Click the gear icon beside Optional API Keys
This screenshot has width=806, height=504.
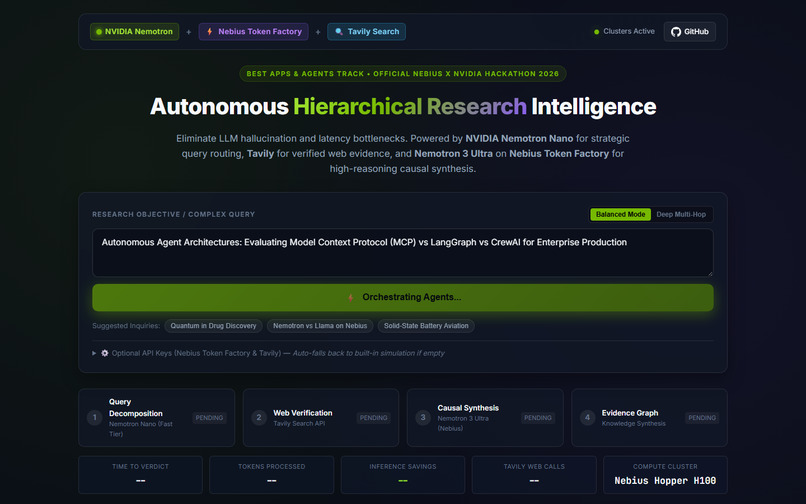point(105,353)
